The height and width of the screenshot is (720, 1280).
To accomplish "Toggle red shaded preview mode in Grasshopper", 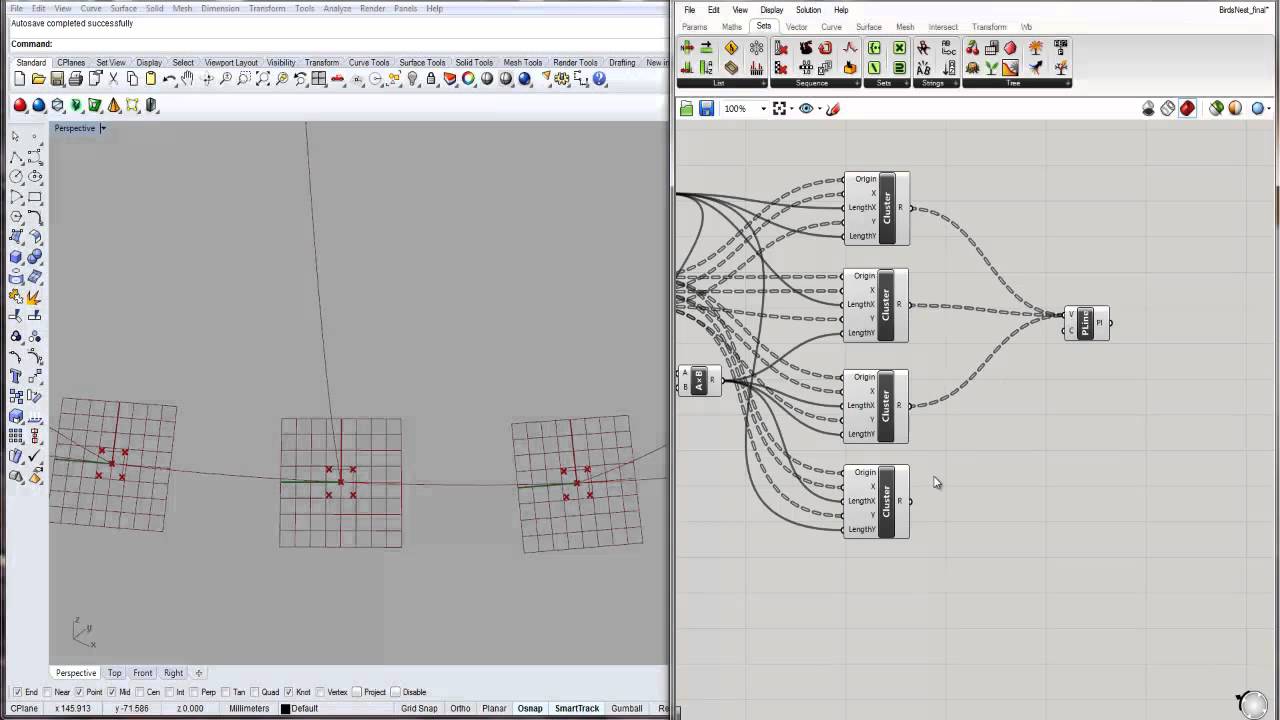I will (x=1187, y=108).
